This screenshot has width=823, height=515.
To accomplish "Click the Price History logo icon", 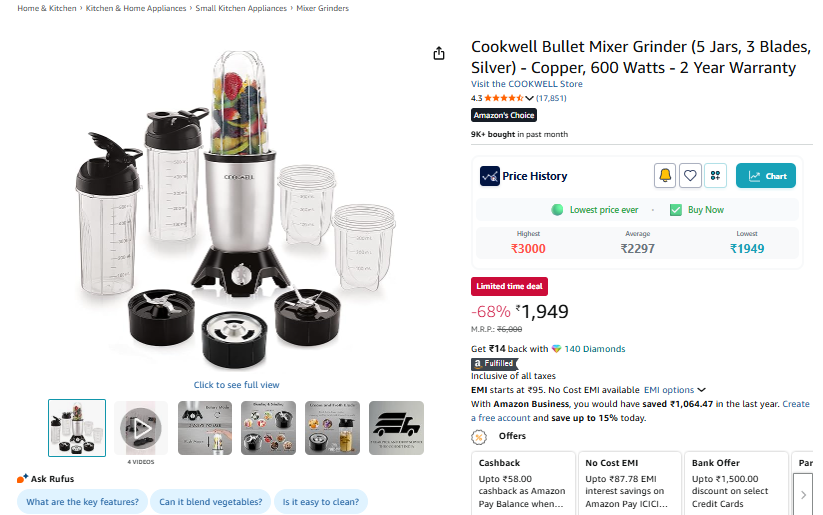I will coord(489,176).
